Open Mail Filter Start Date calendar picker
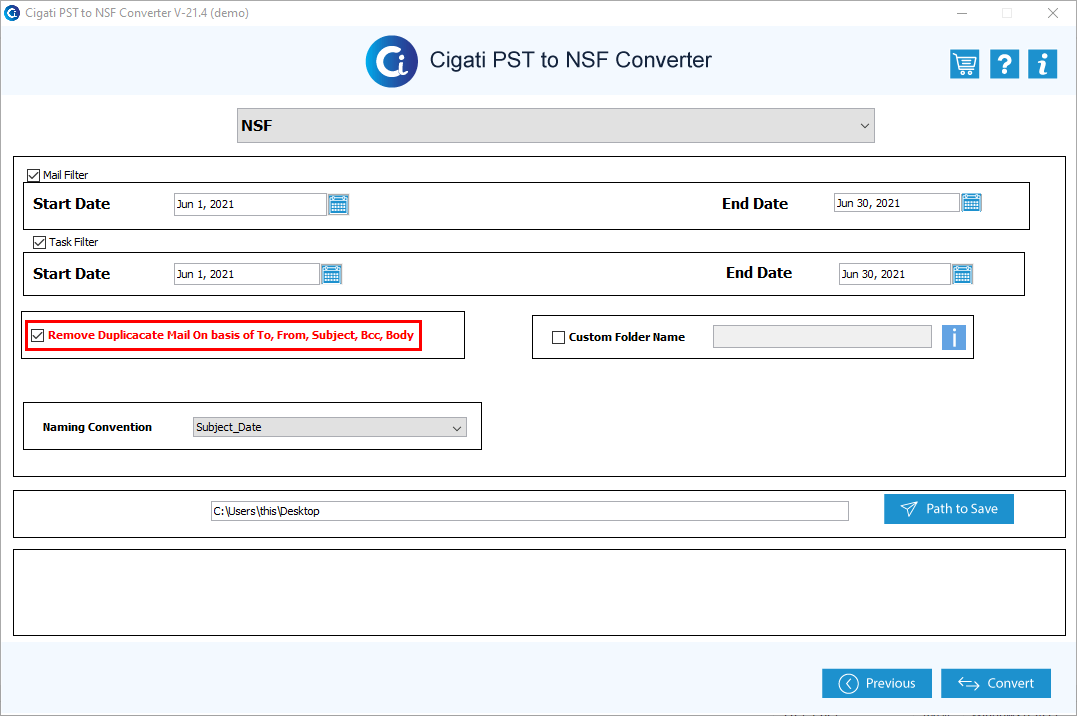The height and width of the screenshot is (716, 1077). click(x=339, y=205)
